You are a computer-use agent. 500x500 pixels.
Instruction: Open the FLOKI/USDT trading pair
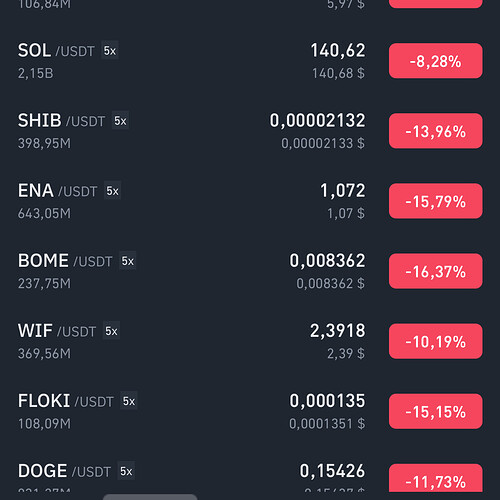[x=250, y=411]
